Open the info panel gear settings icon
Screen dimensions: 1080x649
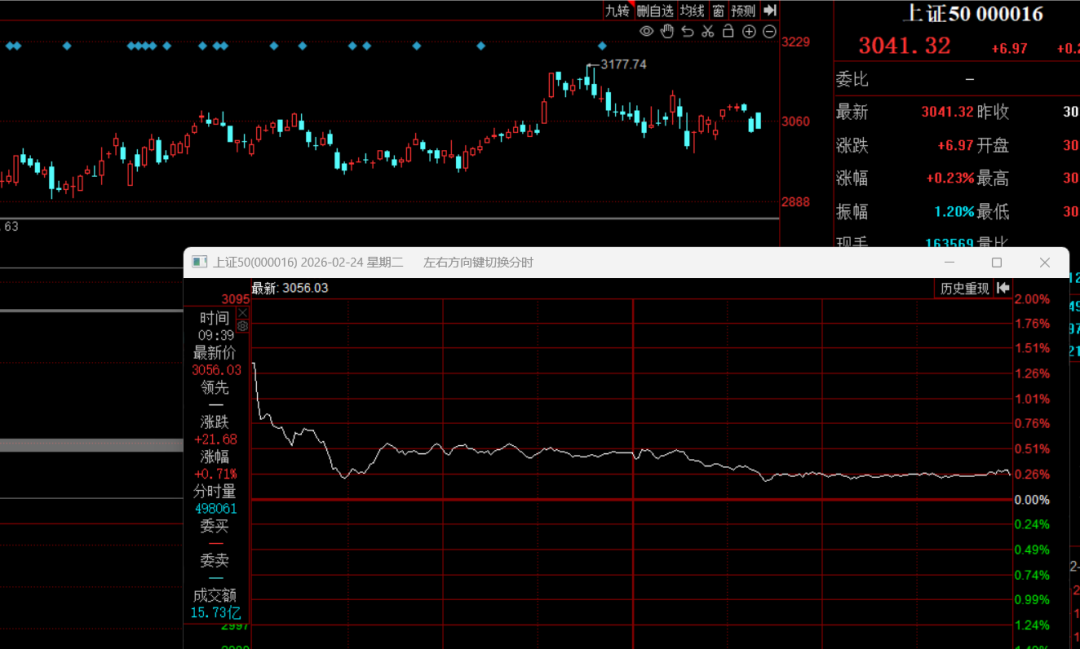click(x=242, y=326)
